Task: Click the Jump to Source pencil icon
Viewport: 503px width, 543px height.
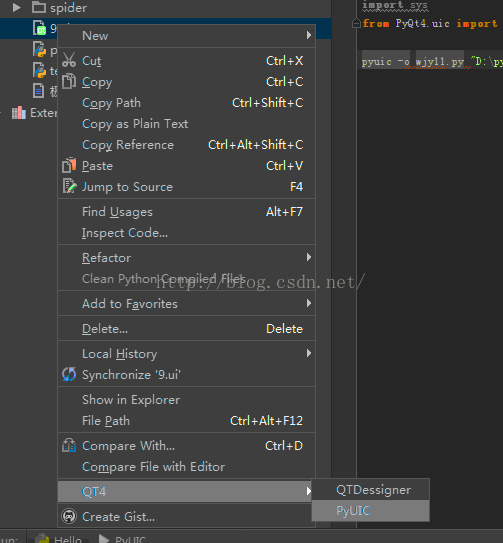Action: click(69, 186)
